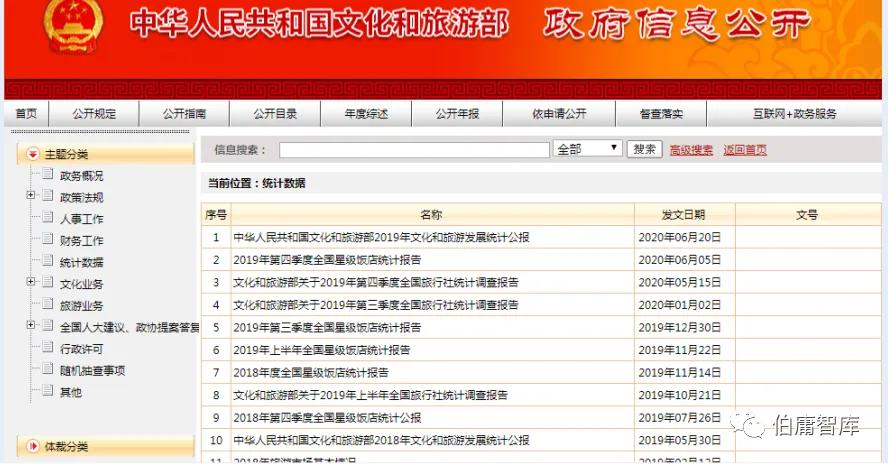Select 统计数据 in the category tree

coord(82,262)
